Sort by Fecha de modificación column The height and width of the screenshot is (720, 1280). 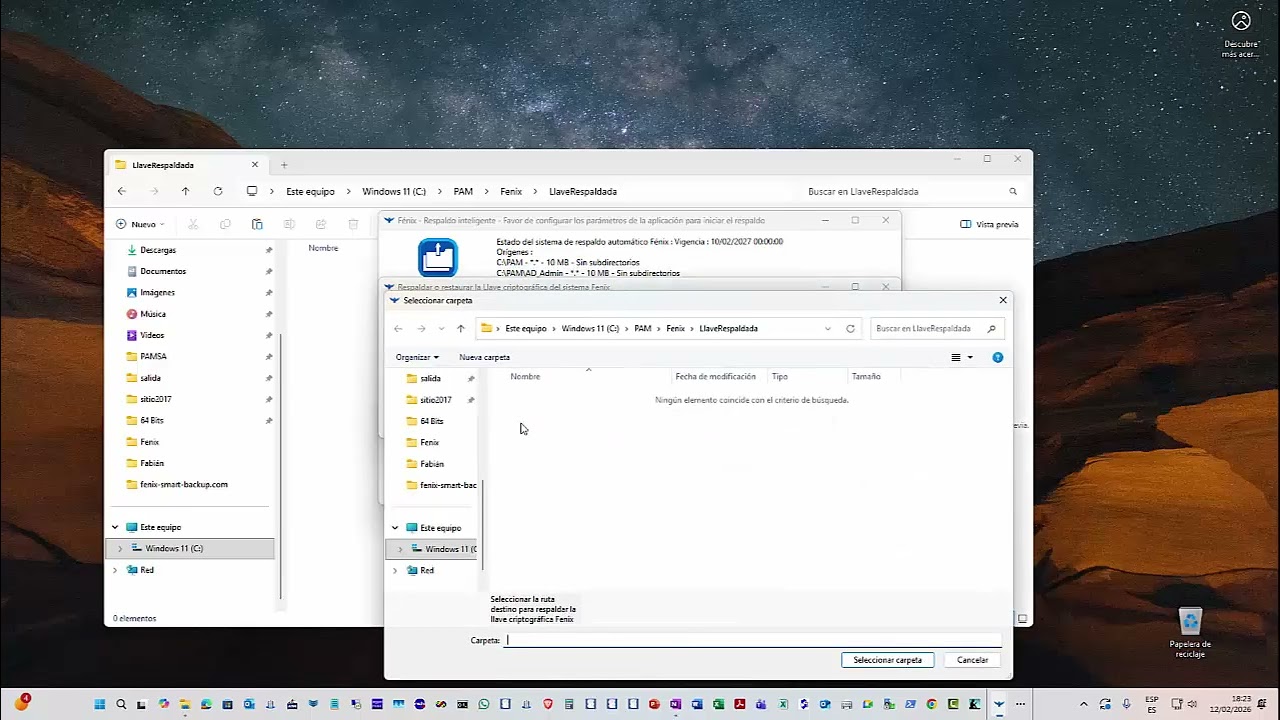pyautogui.click(x=716, y=376)
